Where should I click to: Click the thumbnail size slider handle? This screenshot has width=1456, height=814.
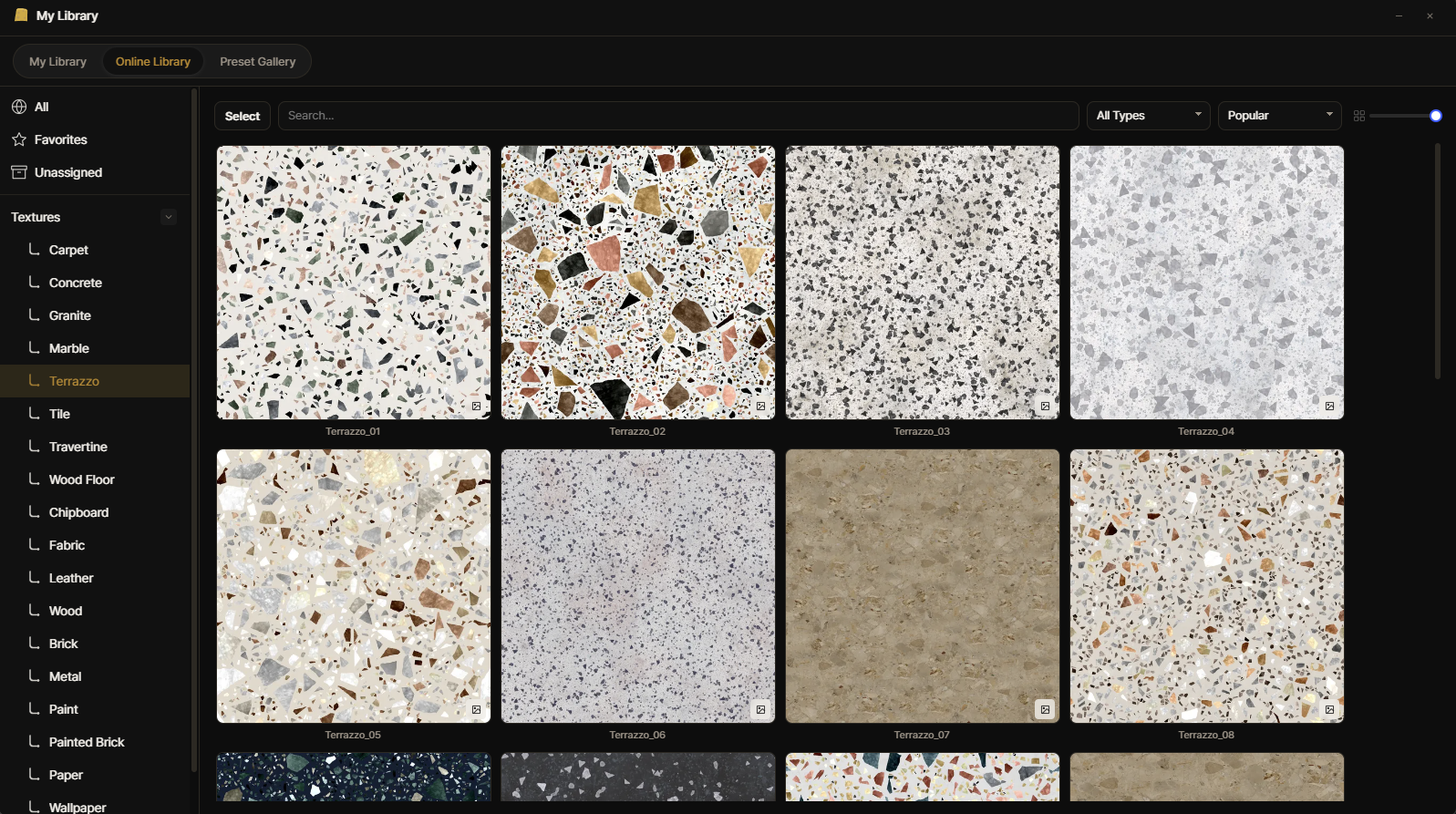(x=1436, y=116)
